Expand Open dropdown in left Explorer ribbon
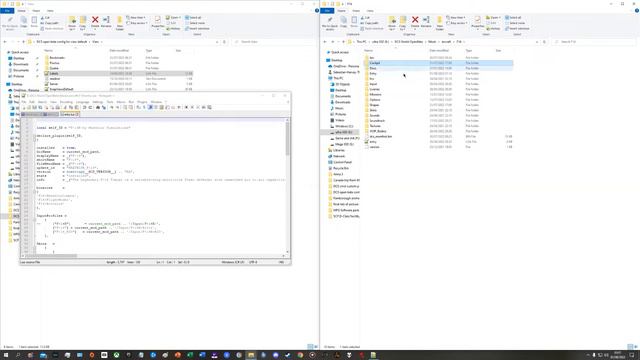 [x=174, y=18]
